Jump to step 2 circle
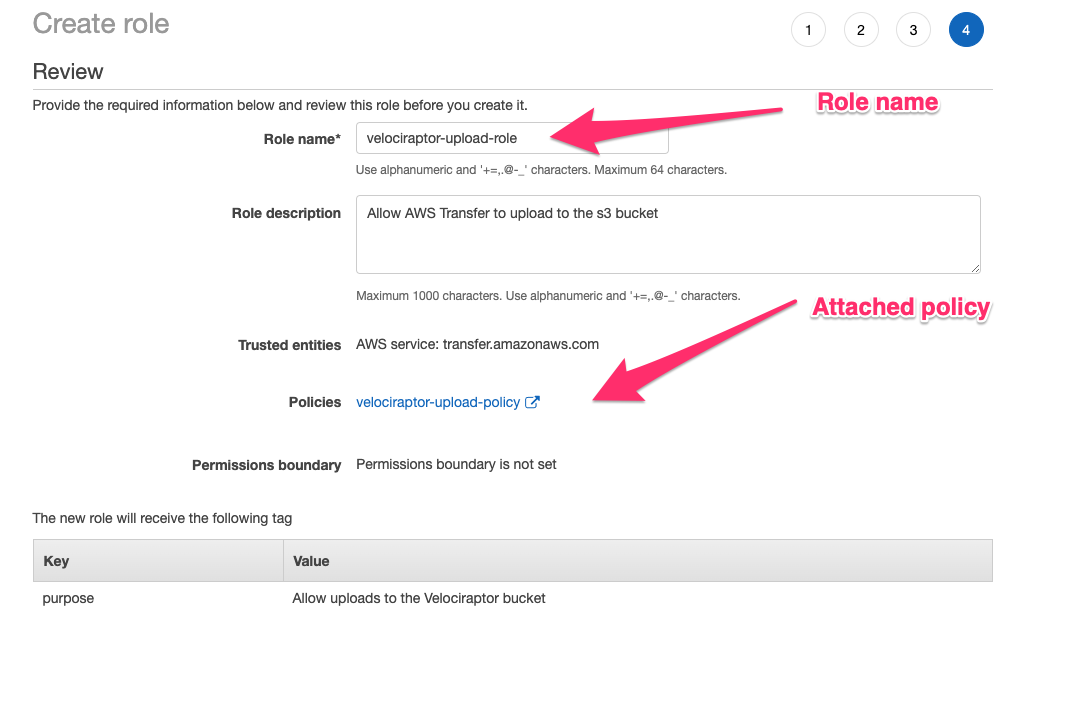This screenshot has width=1090, height=711. pos(861,30)
